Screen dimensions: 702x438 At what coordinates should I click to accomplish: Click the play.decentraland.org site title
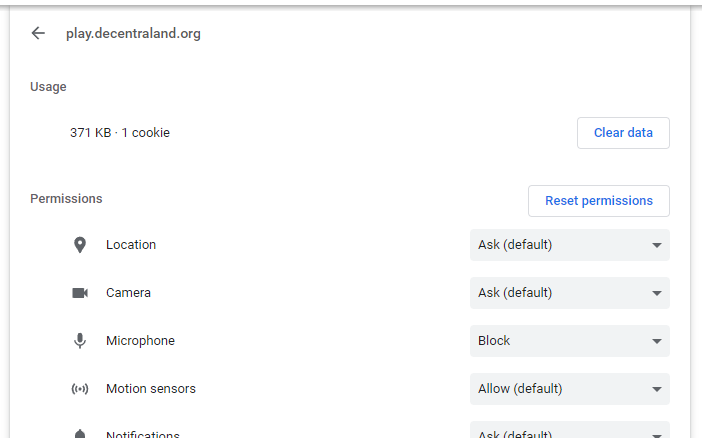coord(133,33)
